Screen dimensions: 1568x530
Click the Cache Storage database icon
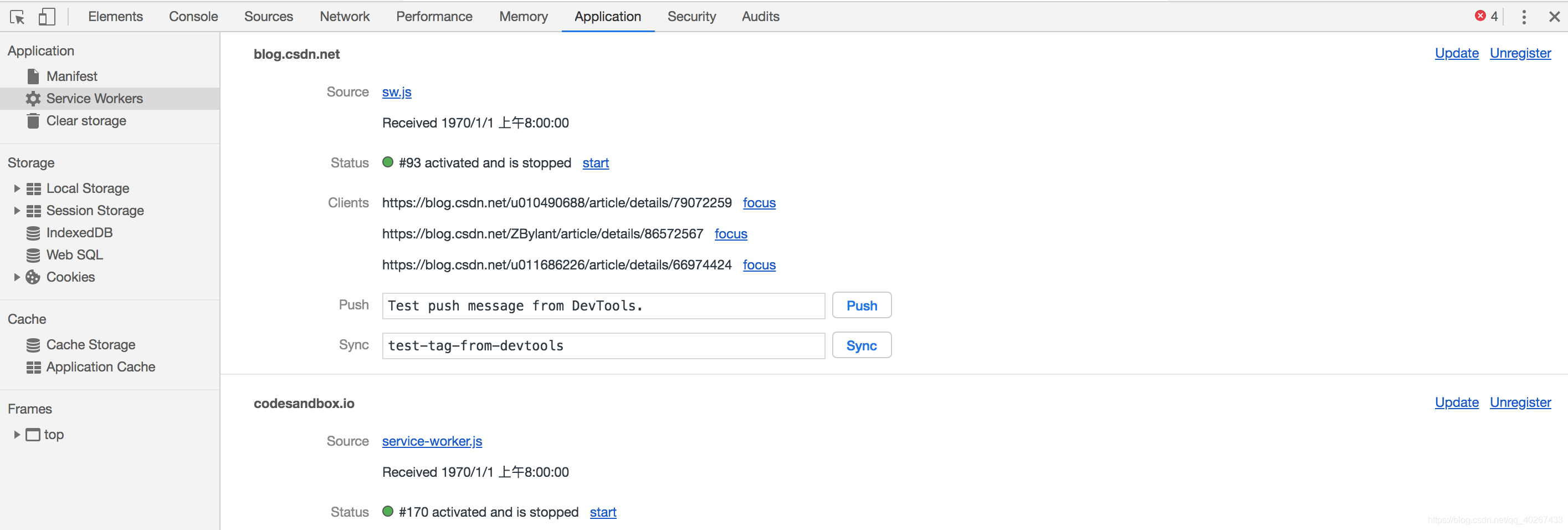tap(33, 345)
